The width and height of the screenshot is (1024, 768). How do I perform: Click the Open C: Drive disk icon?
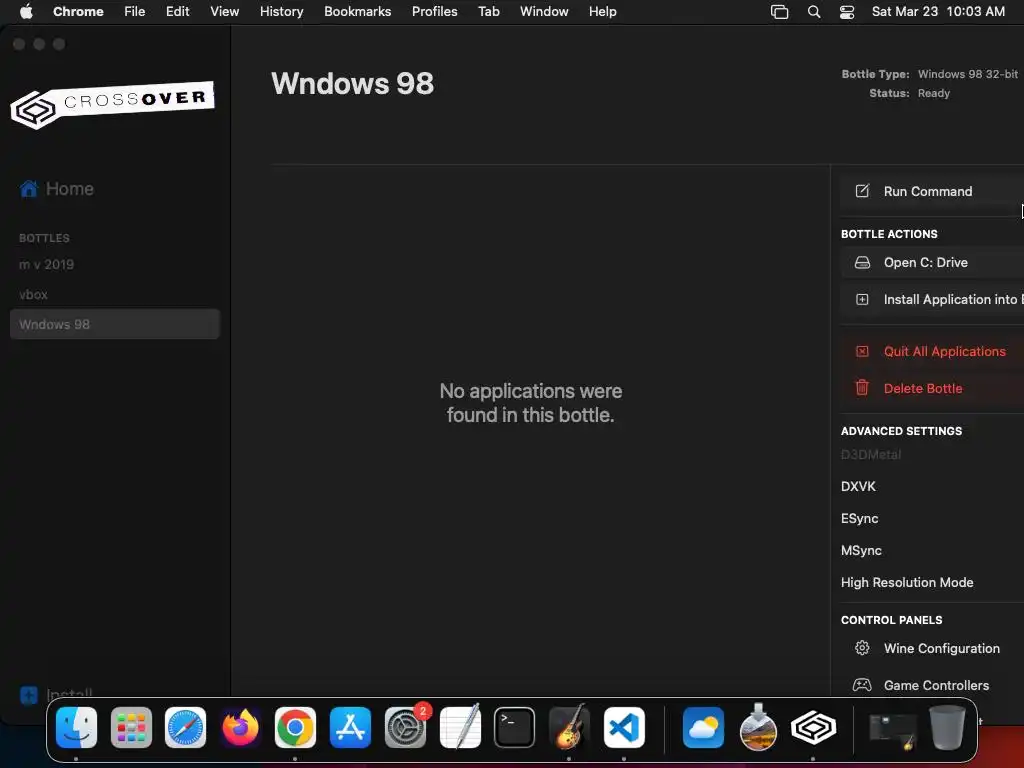click(x=862, y=262)
